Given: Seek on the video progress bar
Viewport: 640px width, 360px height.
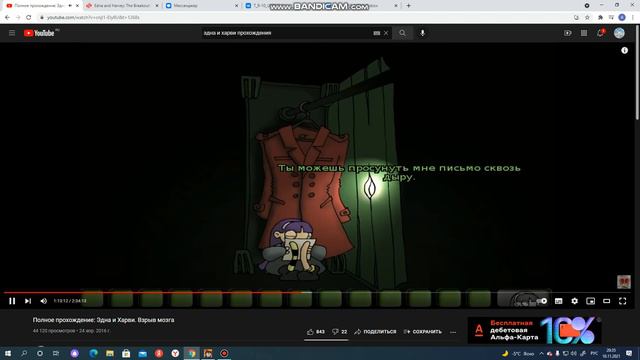Looking at the screenshot, I should (x=317, y=292).
